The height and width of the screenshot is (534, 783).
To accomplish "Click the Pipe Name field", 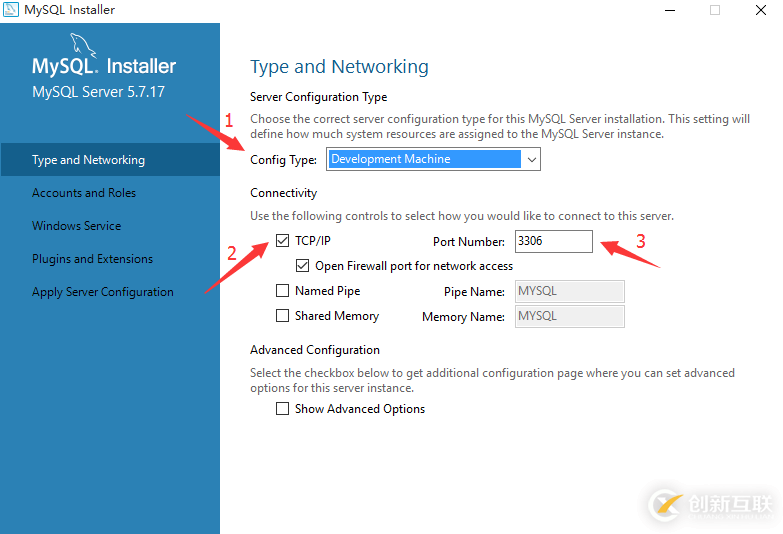I will tap(570, 291).
